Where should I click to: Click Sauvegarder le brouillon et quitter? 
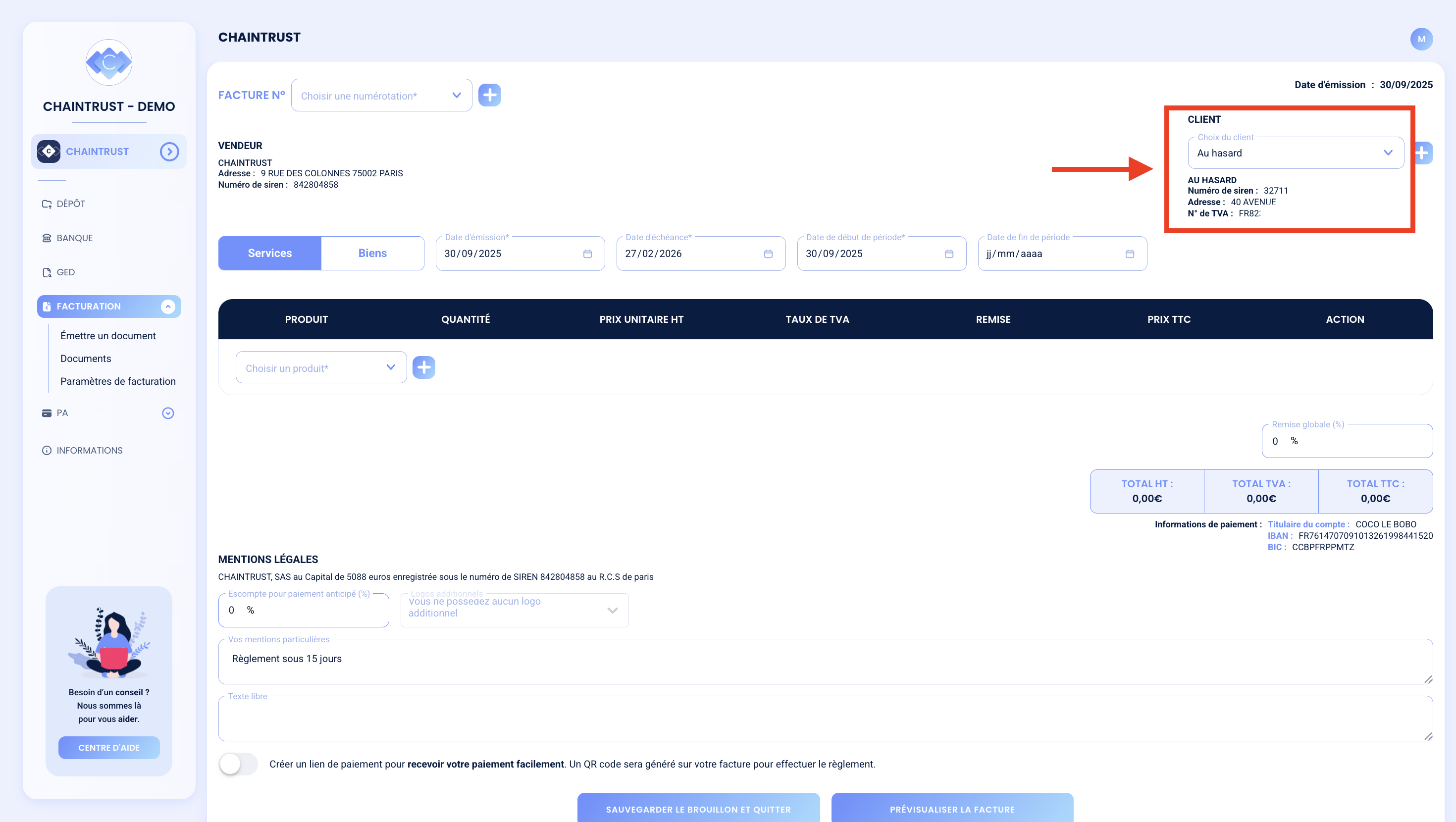click(x=698, y=809)
